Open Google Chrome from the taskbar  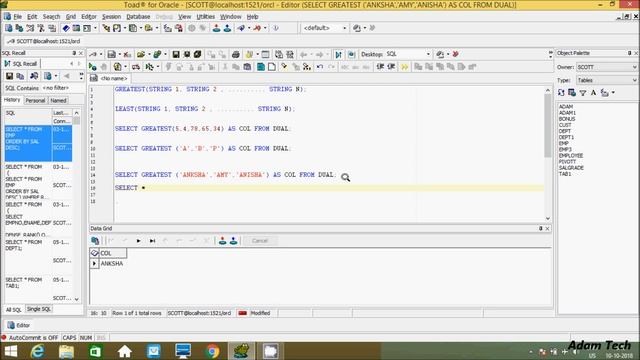tap(212, 351)
